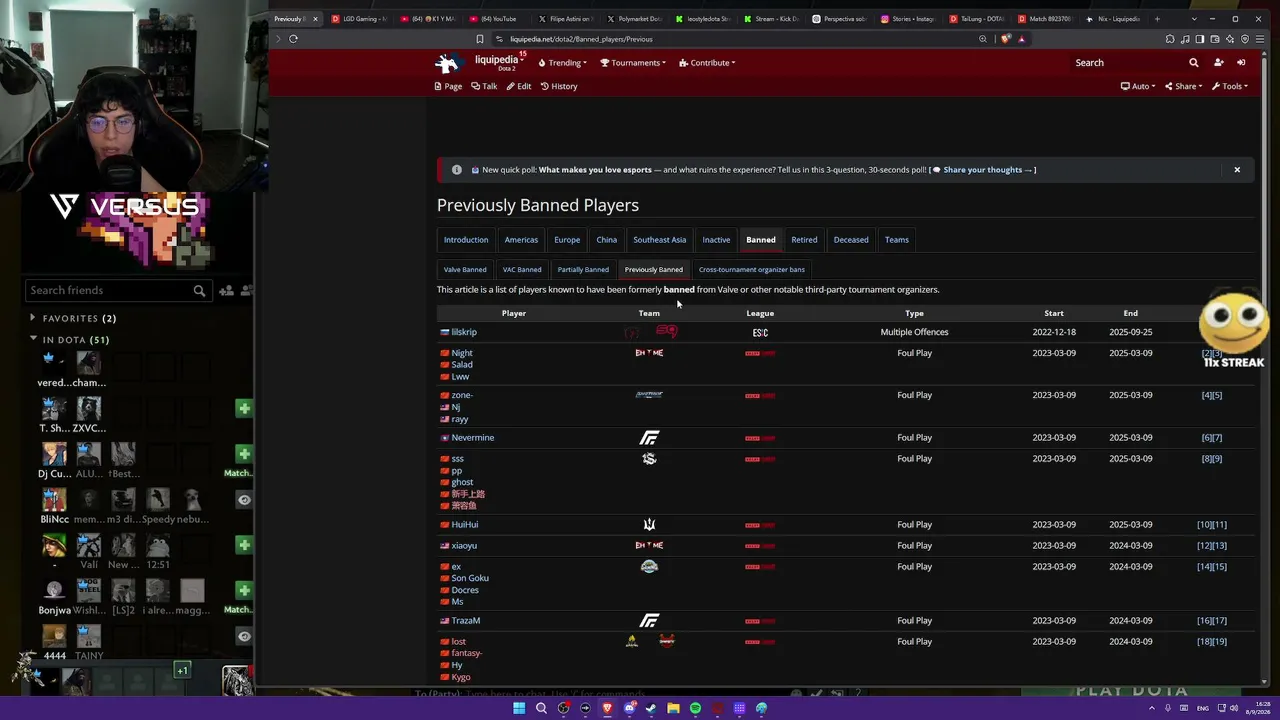Open the Auto theme dropdown

(1138, 86)
